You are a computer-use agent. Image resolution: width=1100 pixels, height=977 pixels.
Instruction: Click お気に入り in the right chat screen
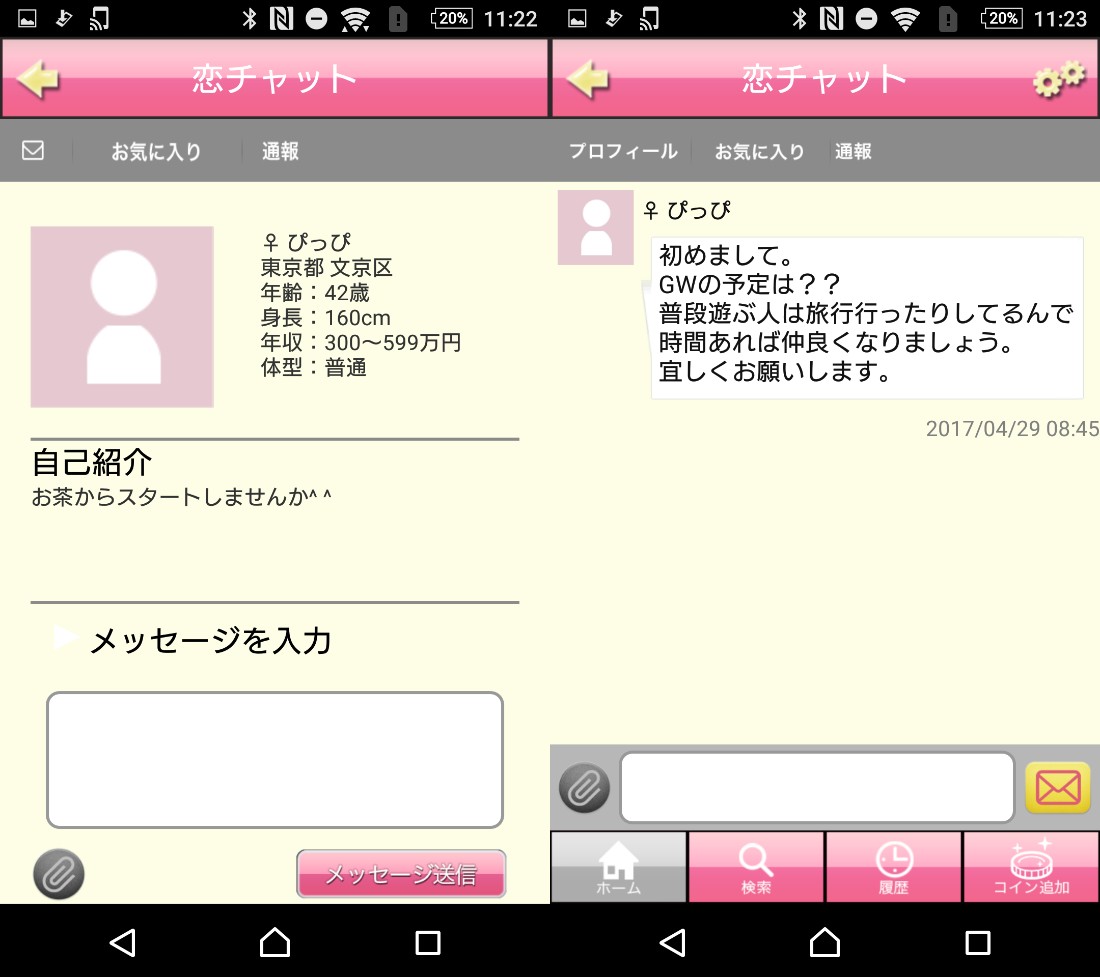[759, 151]
